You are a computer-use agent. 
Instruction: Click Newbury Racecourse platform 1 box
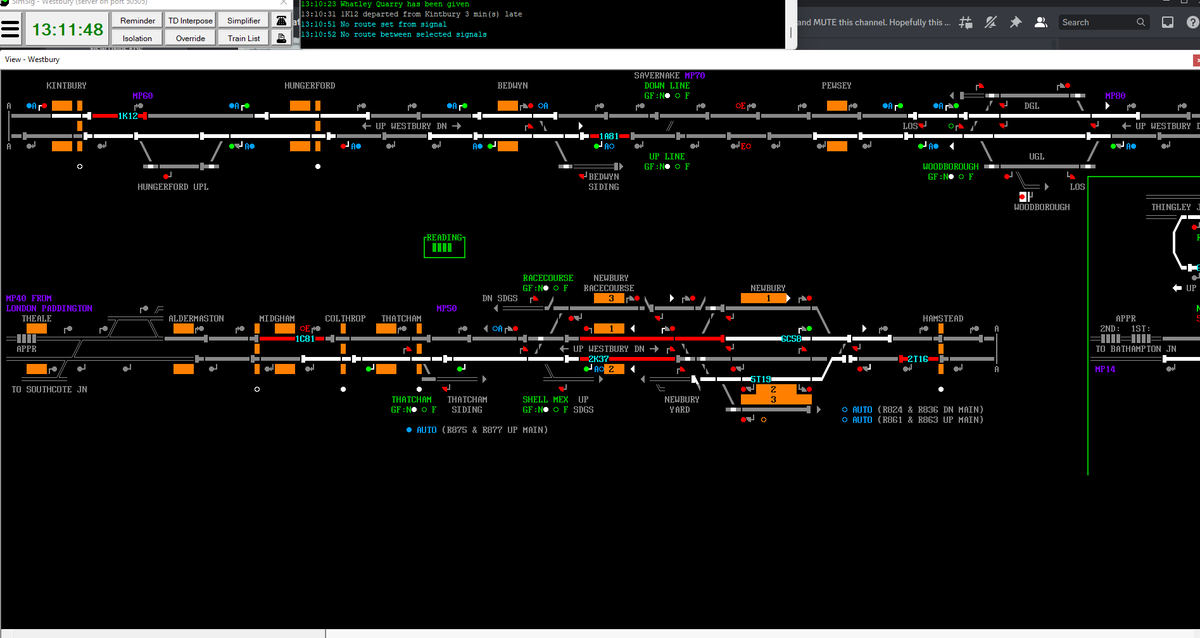pyautogui.click(x=611, y=328)
